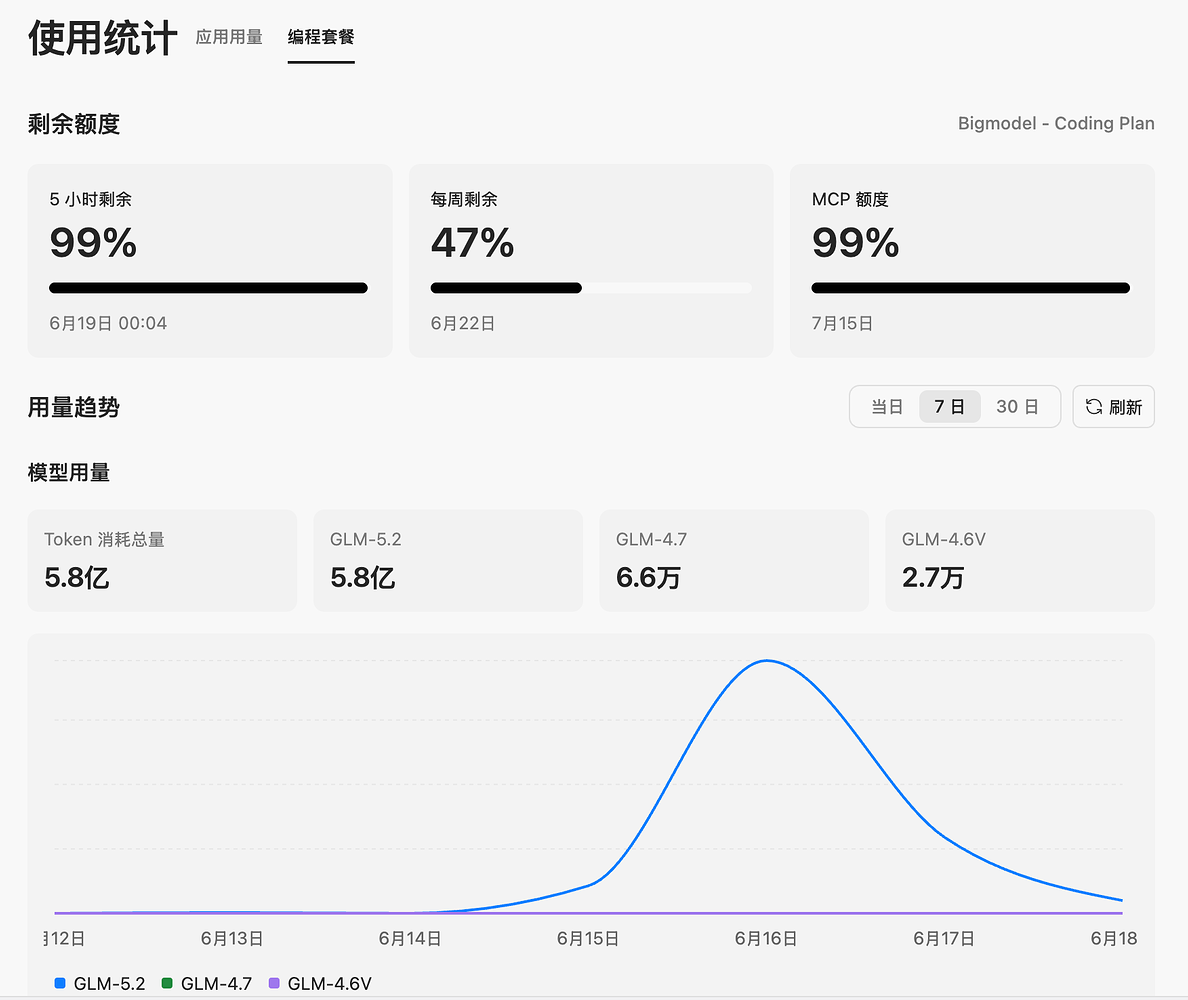Viewport: 1188px width, 1000px height.
Task: Open the GLM-4.7 usage card
Action: click(733, 561)
